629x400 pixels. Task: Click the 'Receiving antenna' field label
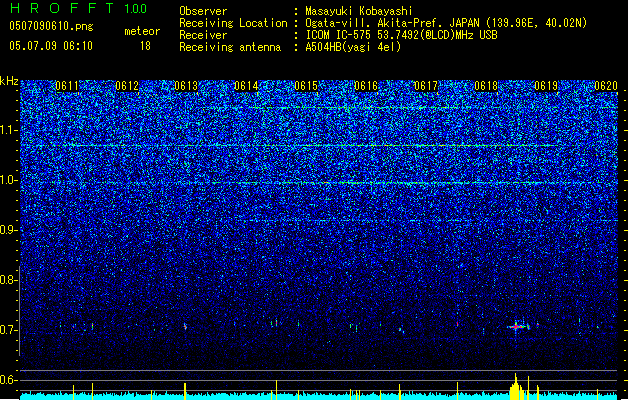tap(230, 47)
